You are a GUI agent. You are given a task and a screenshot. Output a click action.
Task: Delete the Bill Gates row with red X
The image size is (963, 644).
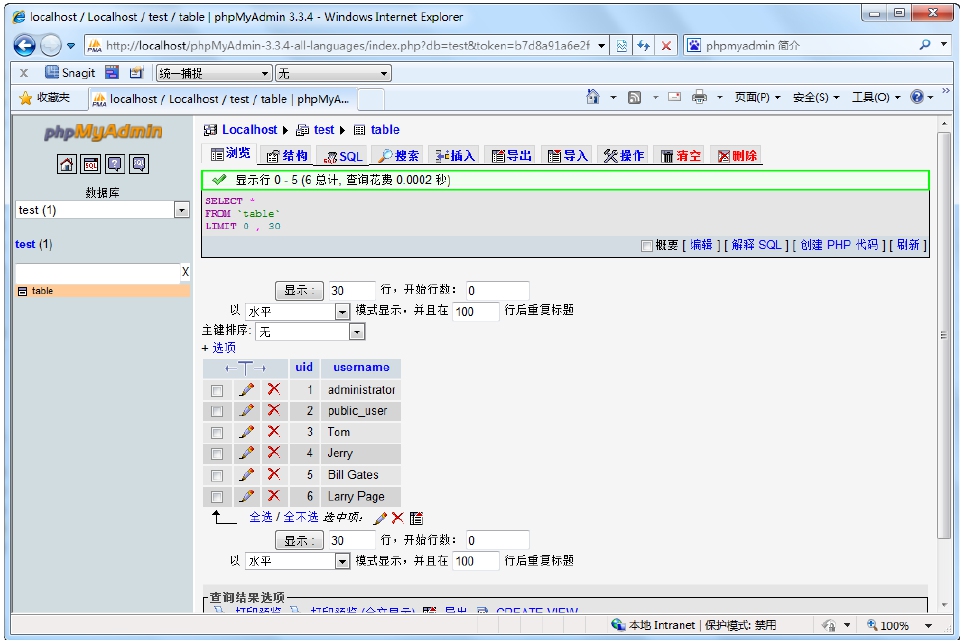[274, 475]
